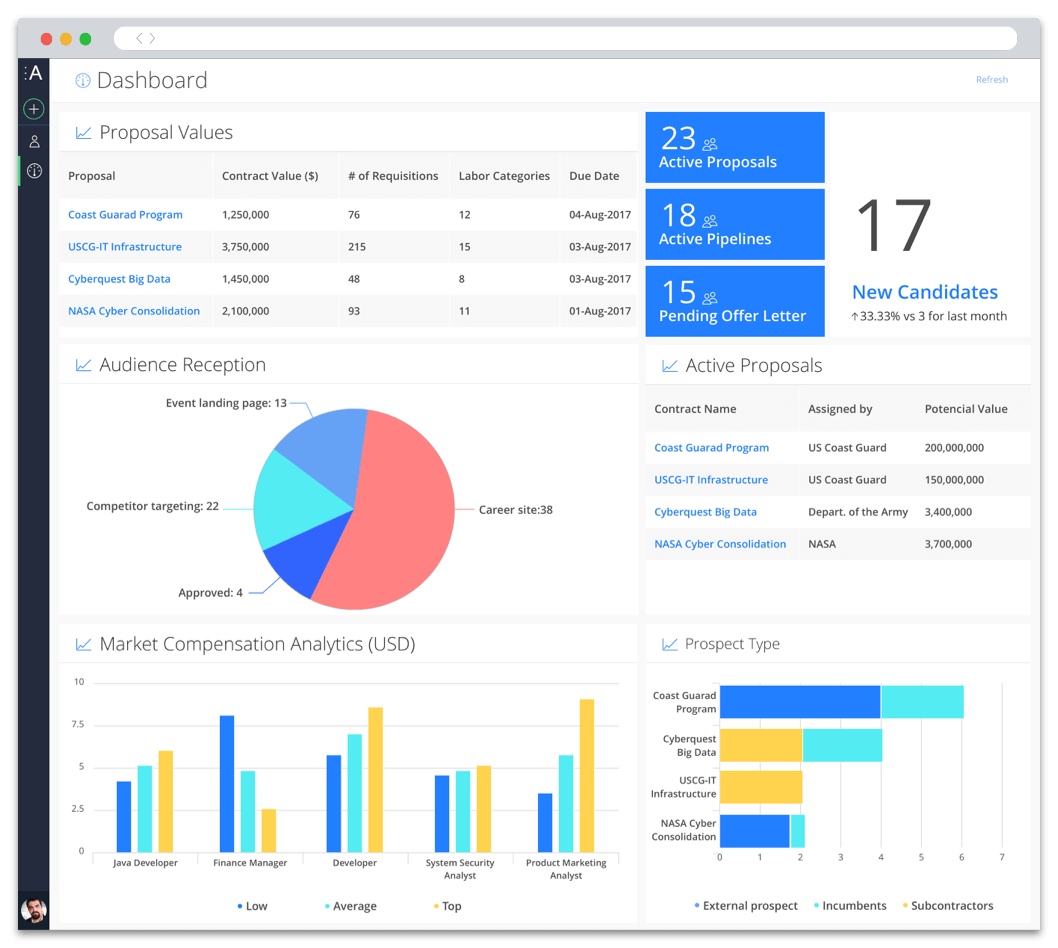Click the app logo in the sidebar

(x=34, y=73)
